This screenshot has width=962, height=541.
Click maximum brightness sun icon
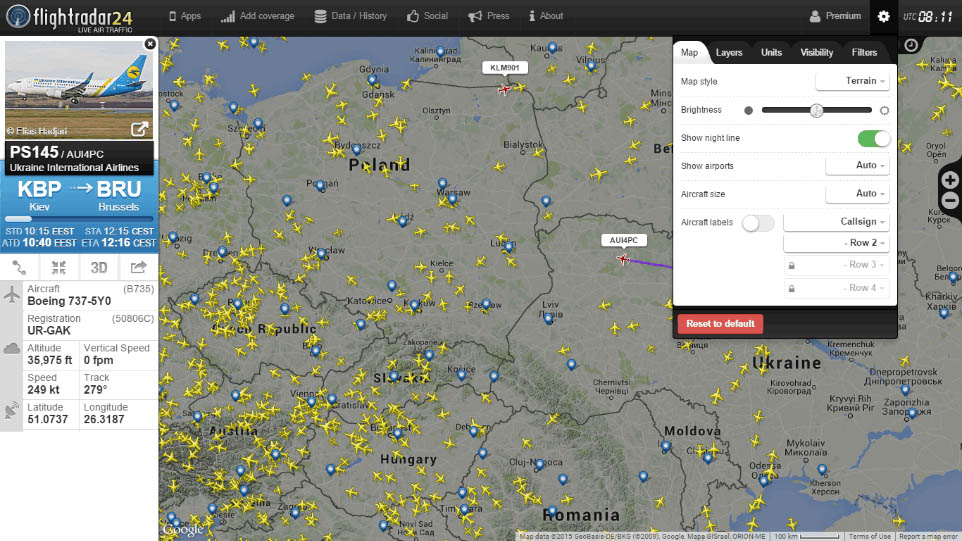pos(884,110)
